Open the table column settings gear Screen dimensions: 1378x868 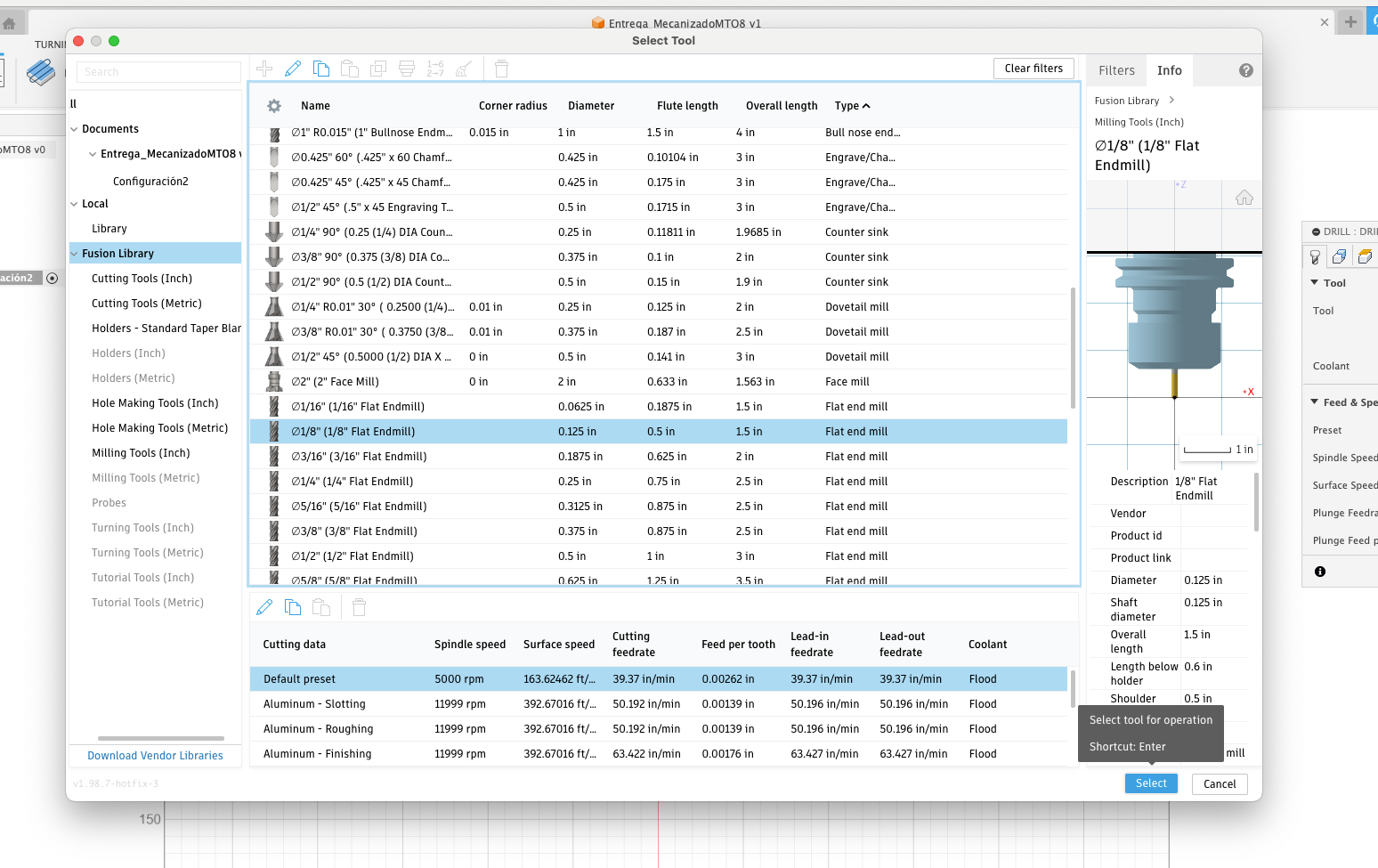(274, 106)
